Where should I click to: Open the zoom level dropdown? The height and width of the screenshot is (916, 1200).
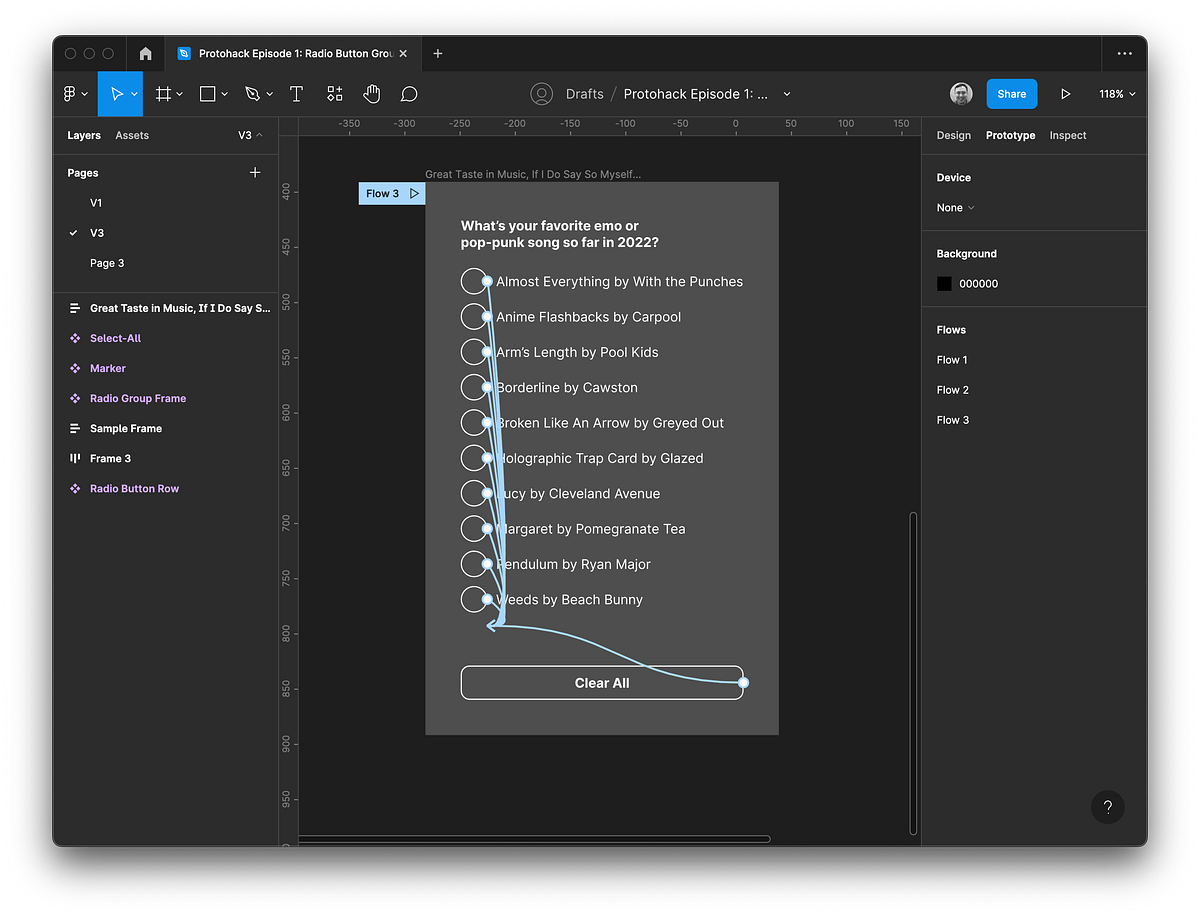tap(1114, 93)
